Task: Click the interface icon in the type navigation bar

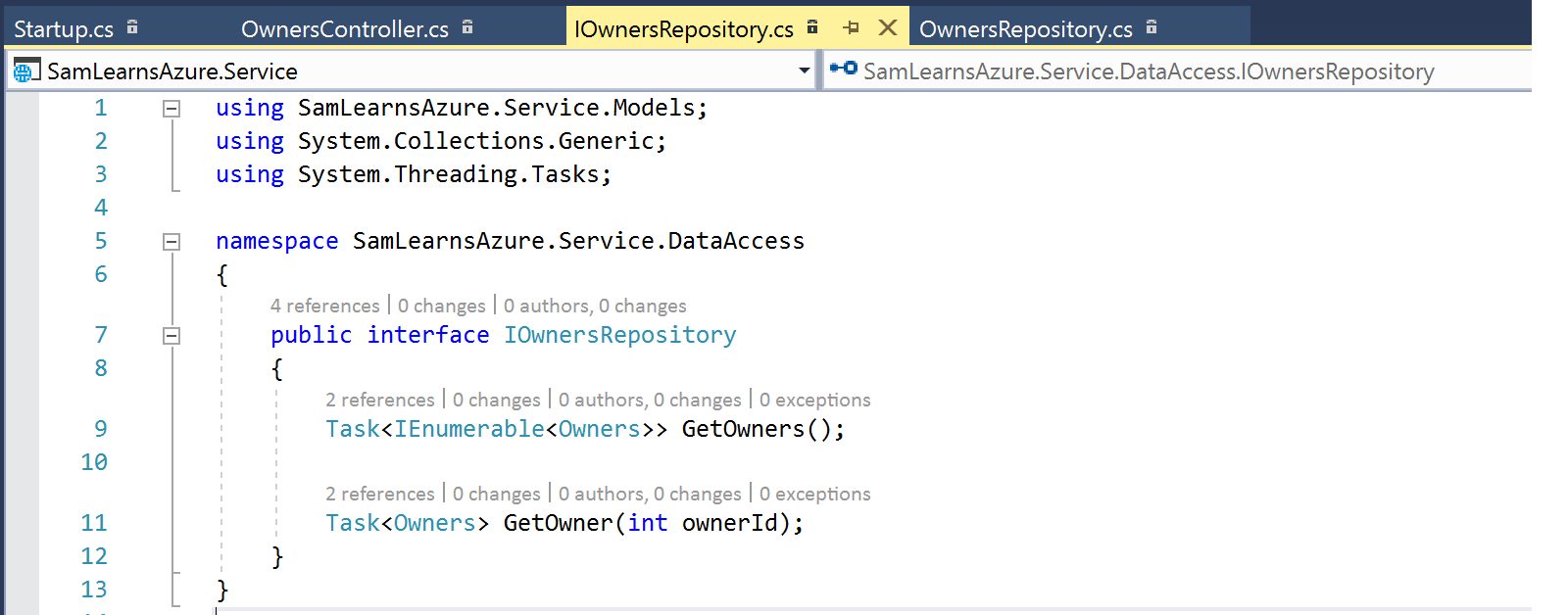Action: [843, 69]
